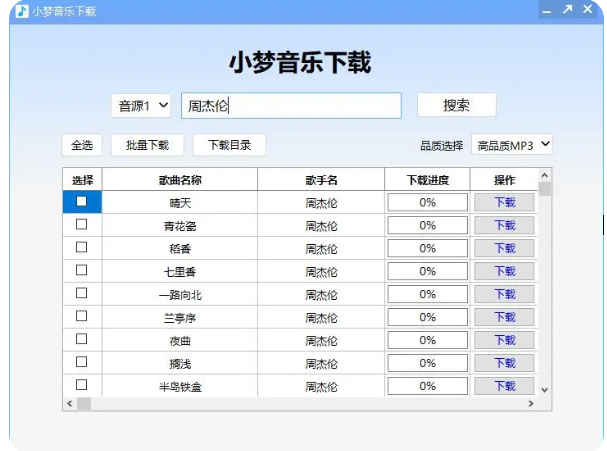607x451 pixels.
Task: Click the 0% progress bar for 青花瓷
Action: pyautogui.click(x=427, y=225)
